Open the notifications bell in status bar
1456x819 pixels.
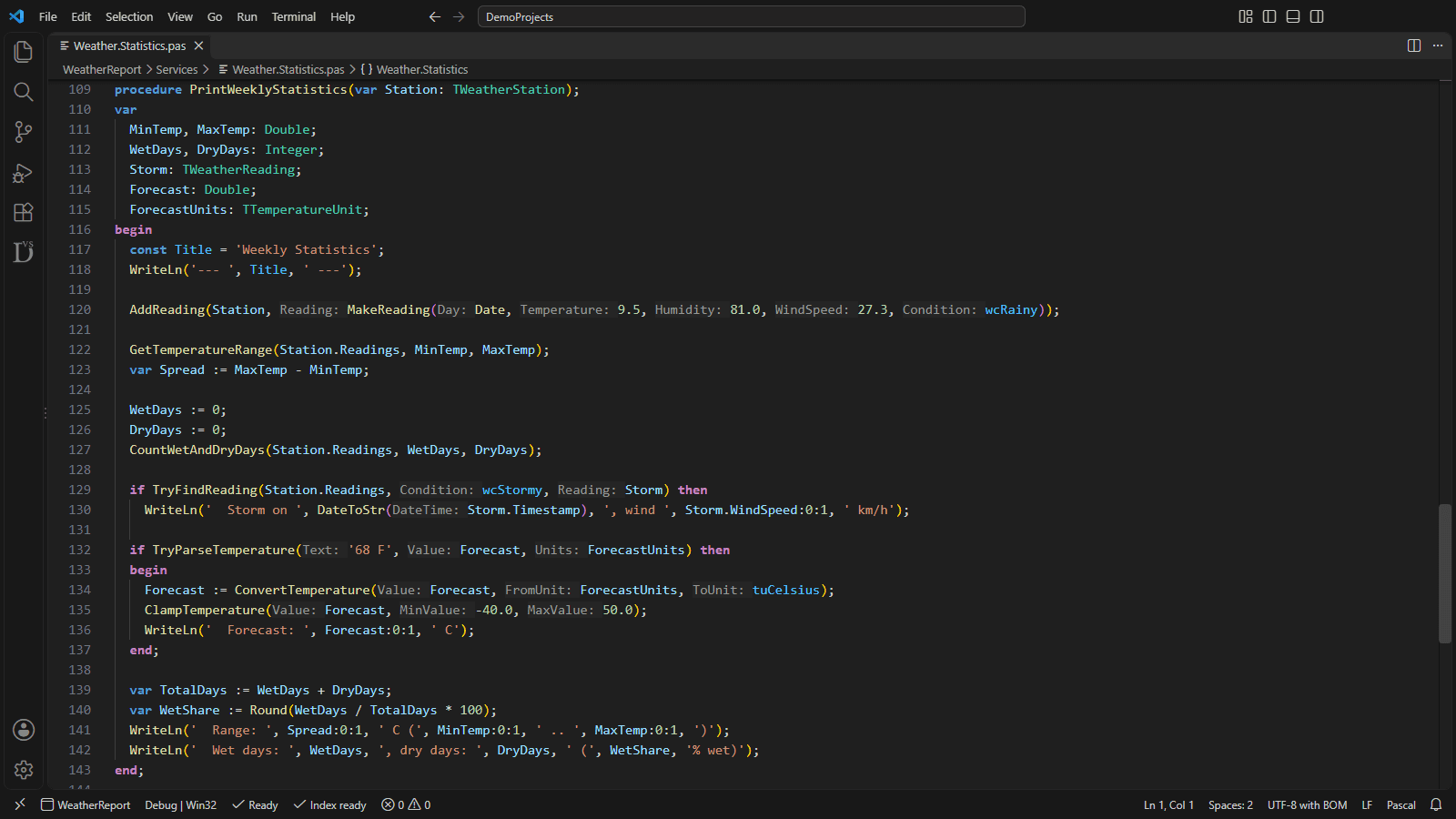(1436, 804)
